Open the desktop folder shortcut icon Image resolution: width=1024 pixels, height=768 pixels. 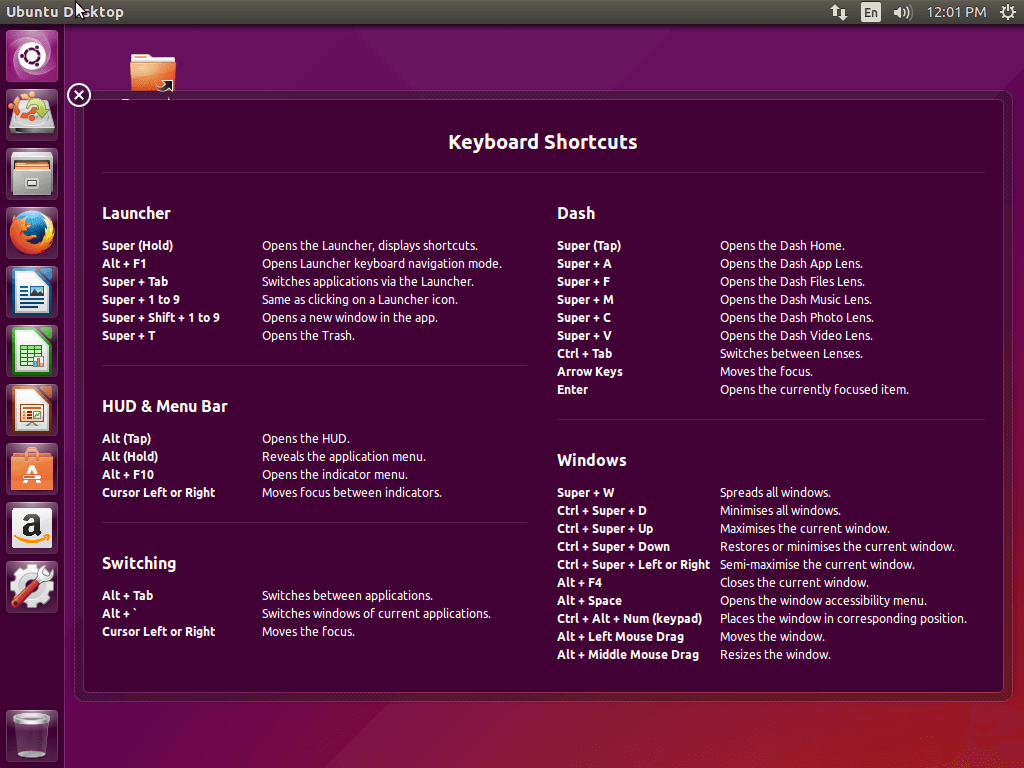tap(153, 72)
